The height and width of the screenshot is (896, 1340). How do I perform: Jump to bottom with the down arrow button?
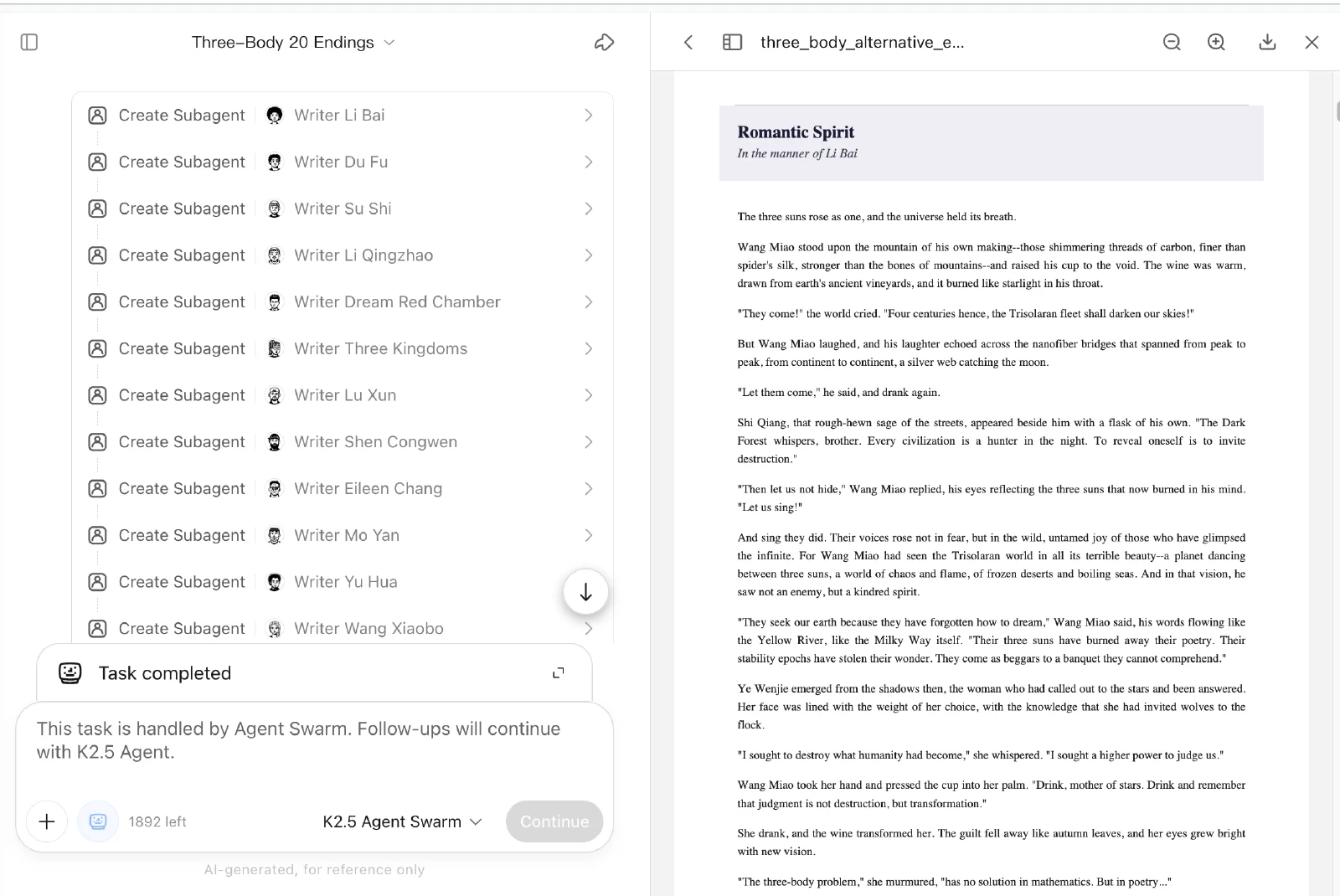point(585,592)
